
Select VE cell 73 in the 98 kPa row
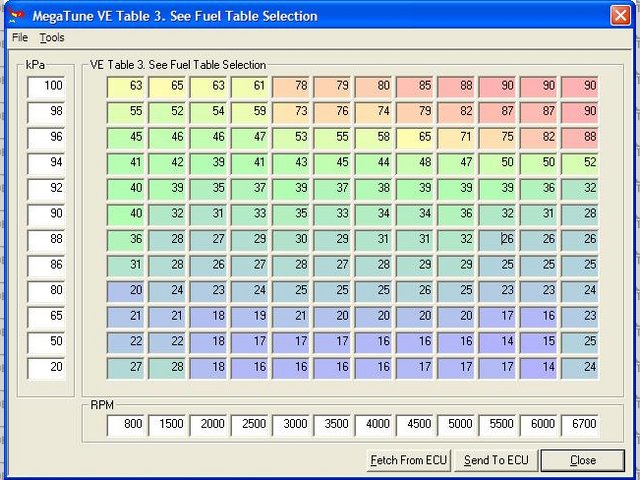291,112
